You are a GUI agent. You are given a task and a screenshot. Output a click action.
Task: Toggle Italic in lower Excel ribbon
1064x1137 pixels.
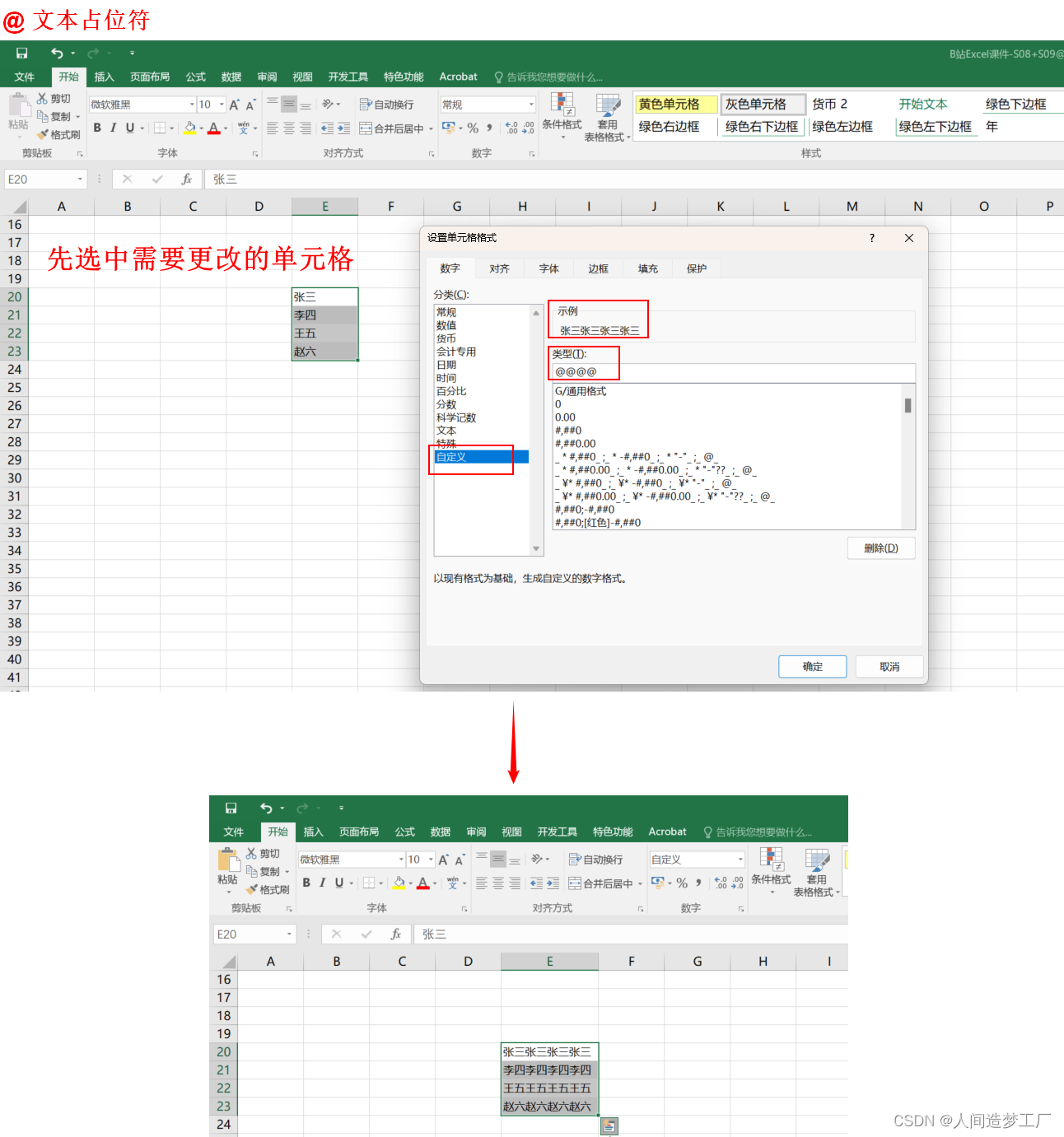[x=322, y=883]
